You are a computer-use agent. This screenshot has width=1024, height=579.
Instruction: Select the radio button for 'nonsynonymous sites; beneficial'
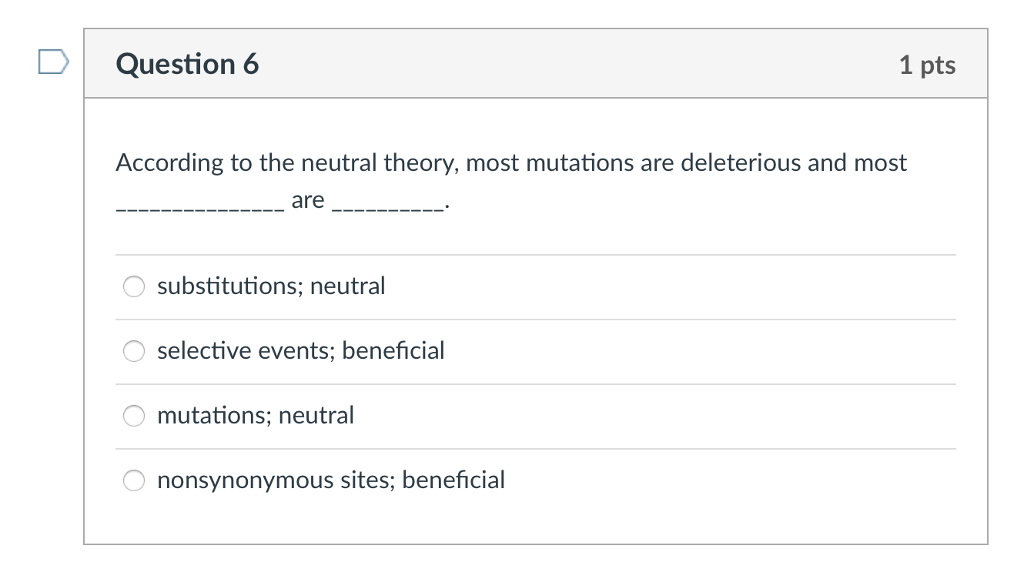coord(133,481)
